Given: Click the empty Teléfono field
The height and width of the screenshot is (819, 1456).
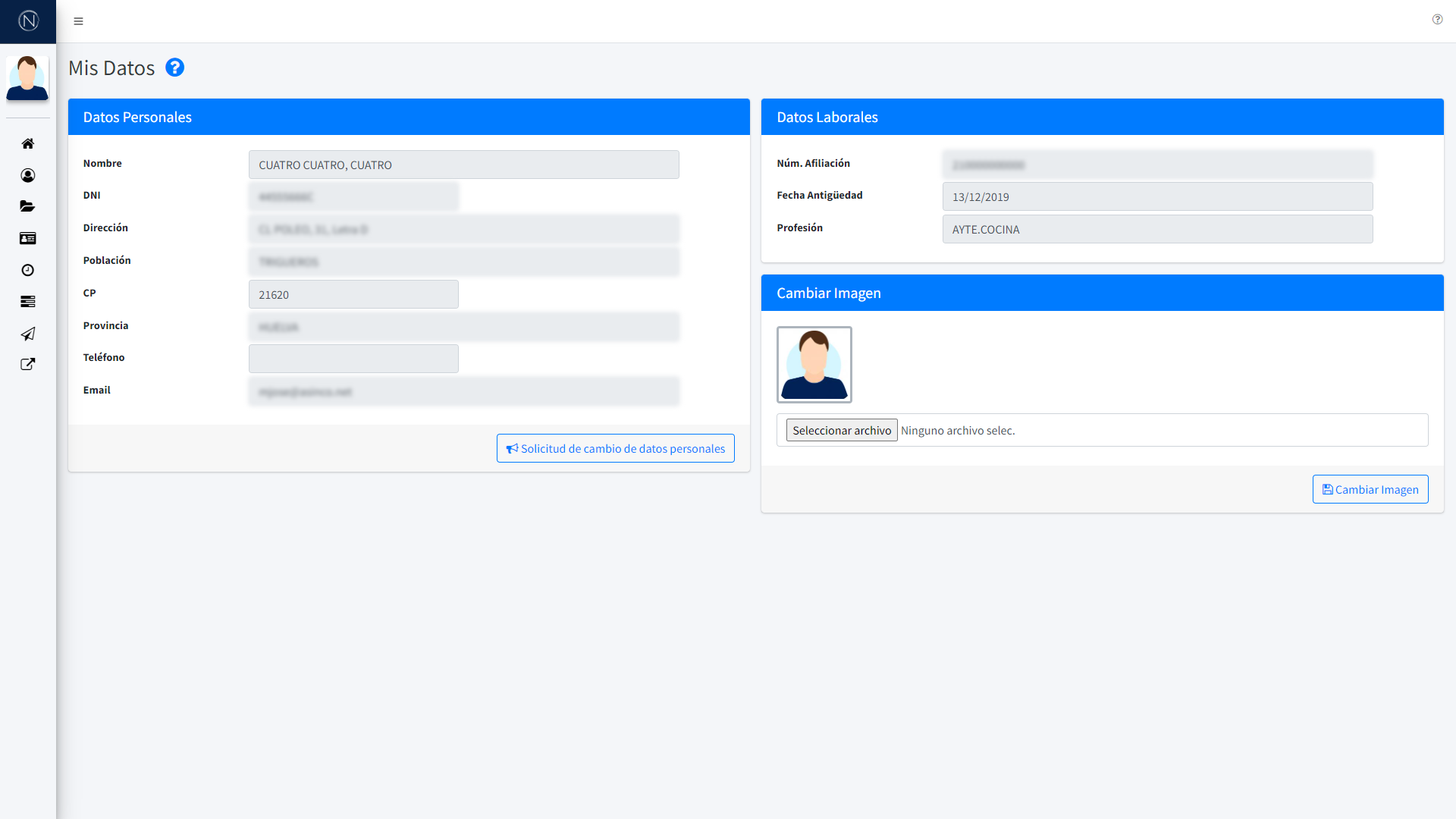Looking at the screenshot, I should click(x=353, y=359).
